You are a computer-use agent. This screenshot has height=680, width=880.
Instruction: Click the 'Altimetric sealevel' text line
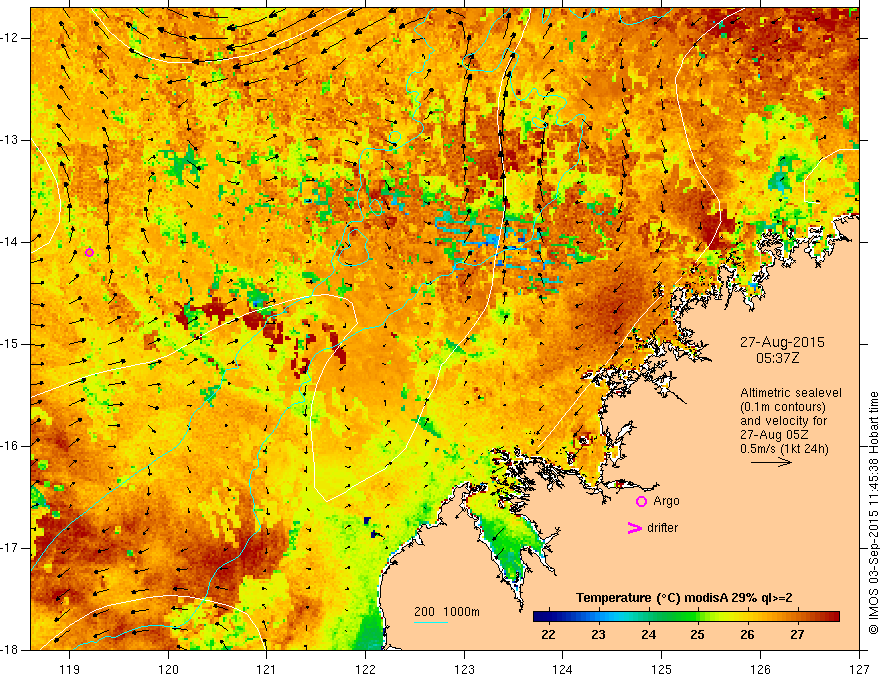click(791, 393)
